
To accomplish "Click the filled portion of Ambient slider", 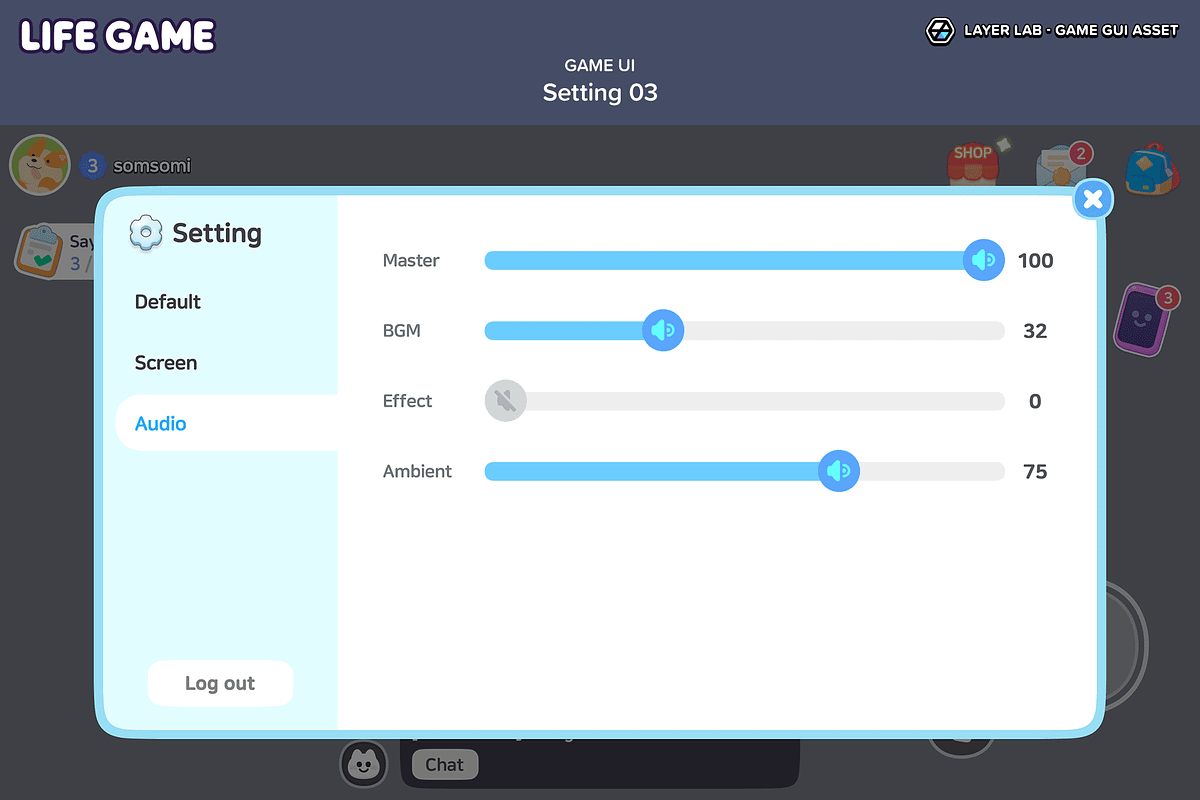I will coord(651,471).
